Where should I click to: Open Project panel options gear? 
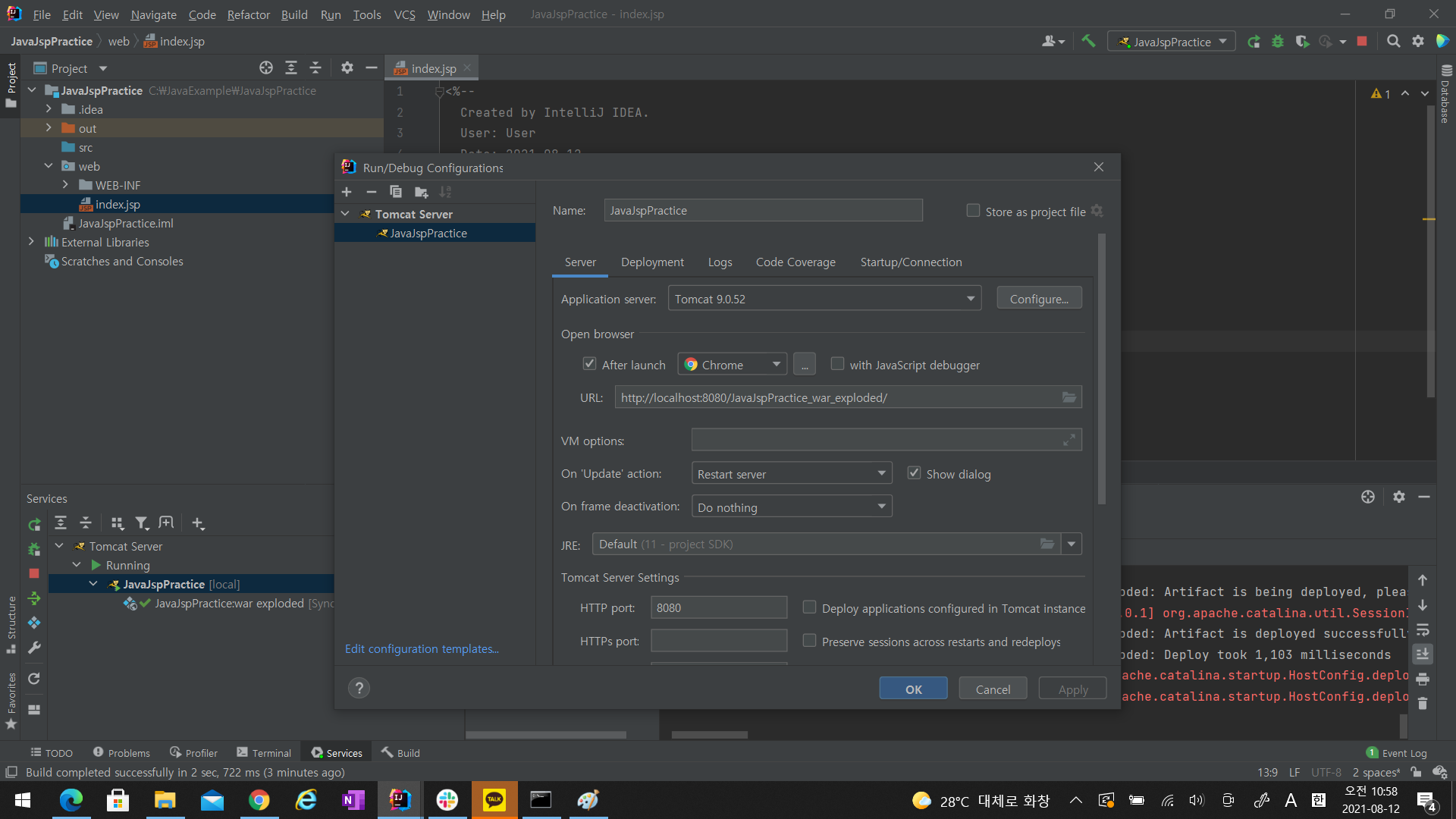(x=347, y=68)
